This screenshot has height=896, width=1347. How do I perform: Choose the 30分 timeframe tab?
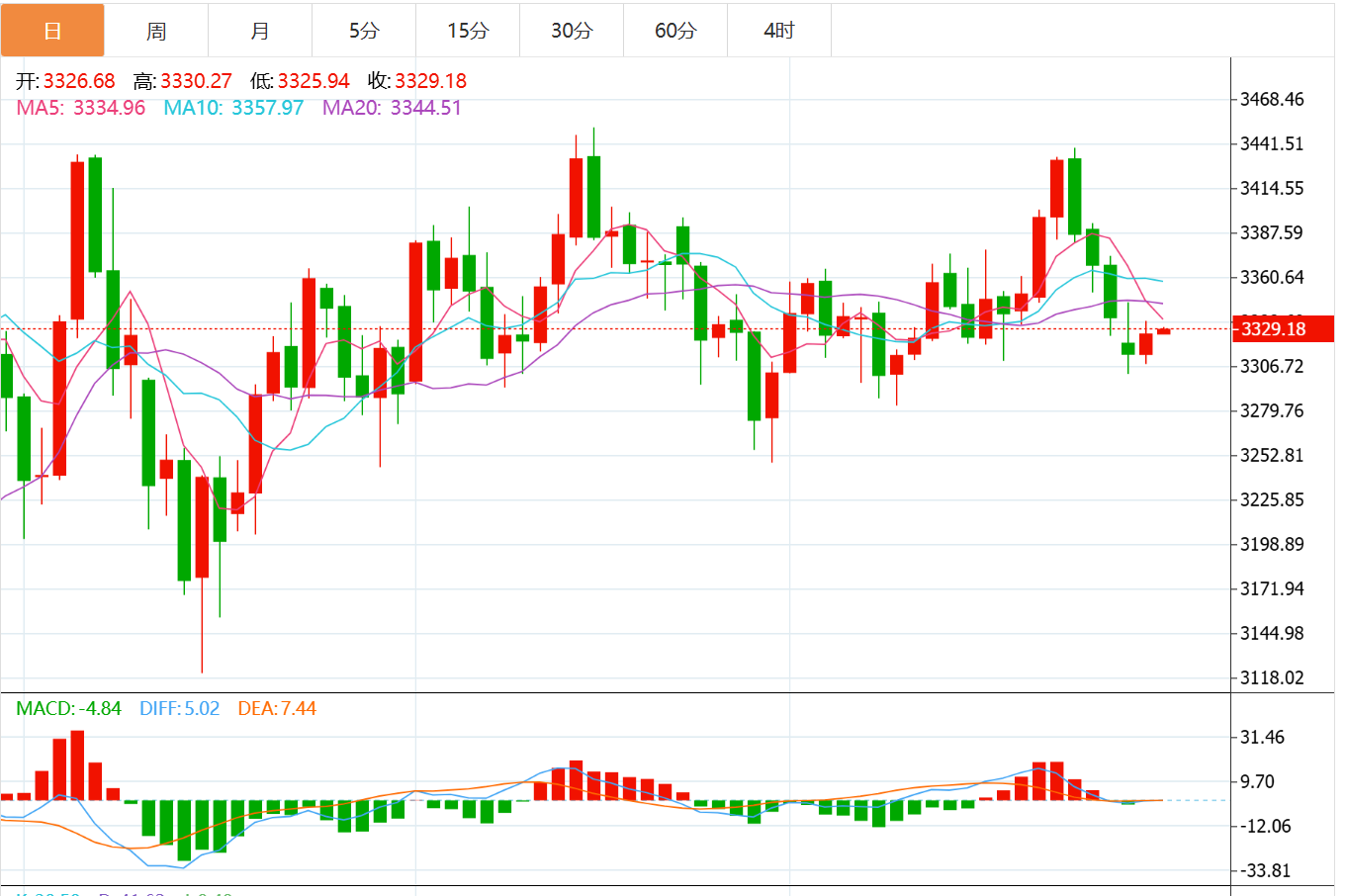point(572,31)
